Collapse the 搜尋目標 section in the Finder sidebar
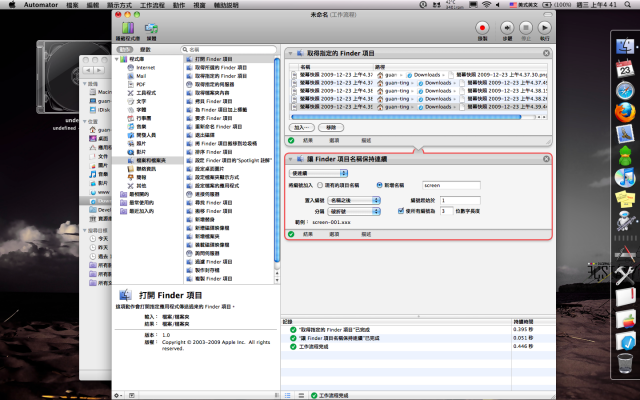This screenshot has height=400, width=640. pos(85,231)
